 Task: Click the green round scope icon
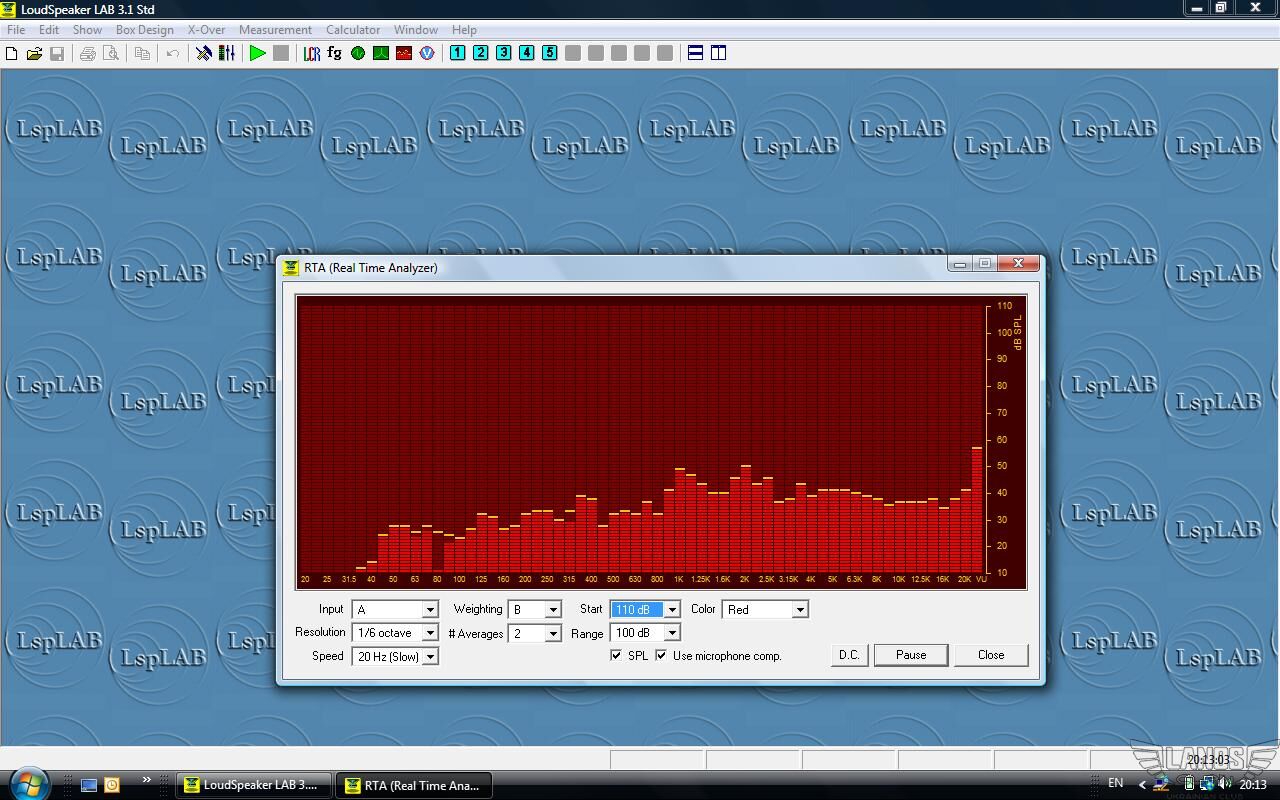click(x=358, y=53)
